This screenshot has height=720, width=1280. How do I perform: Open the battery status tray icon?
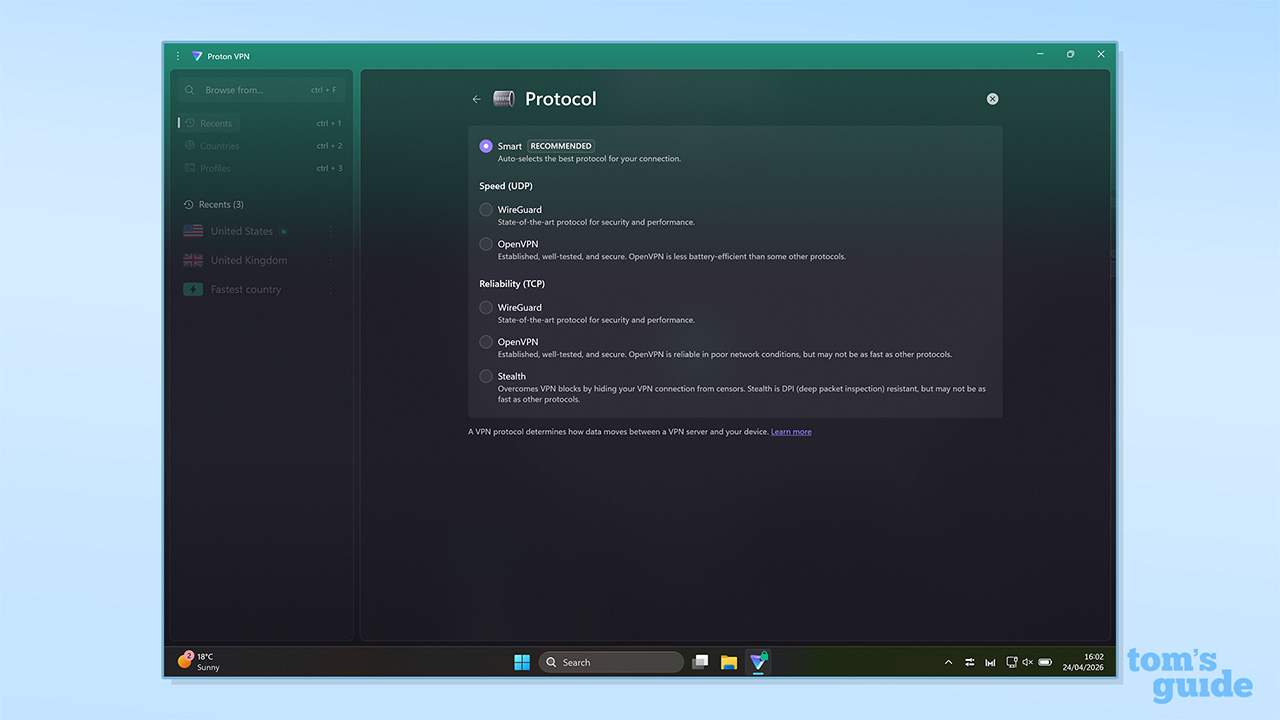1045,662
